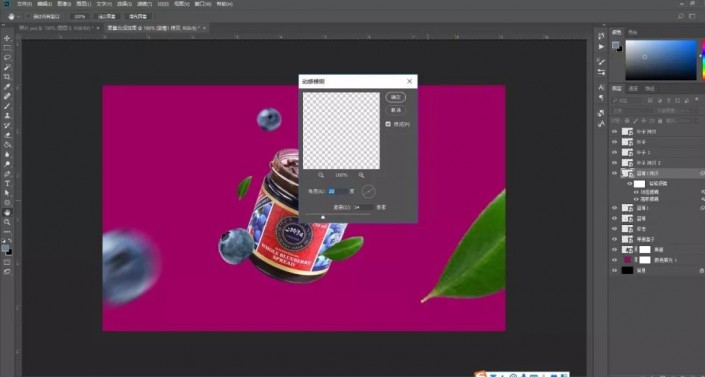Hide the black background layer via its eye

coord(615,270)
